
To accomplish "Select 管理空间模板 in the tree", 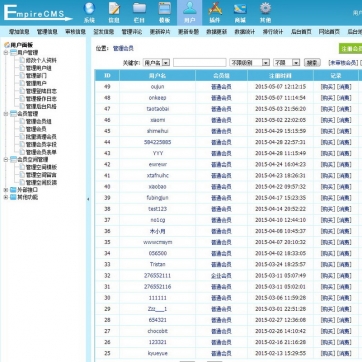I will (41, 167).
